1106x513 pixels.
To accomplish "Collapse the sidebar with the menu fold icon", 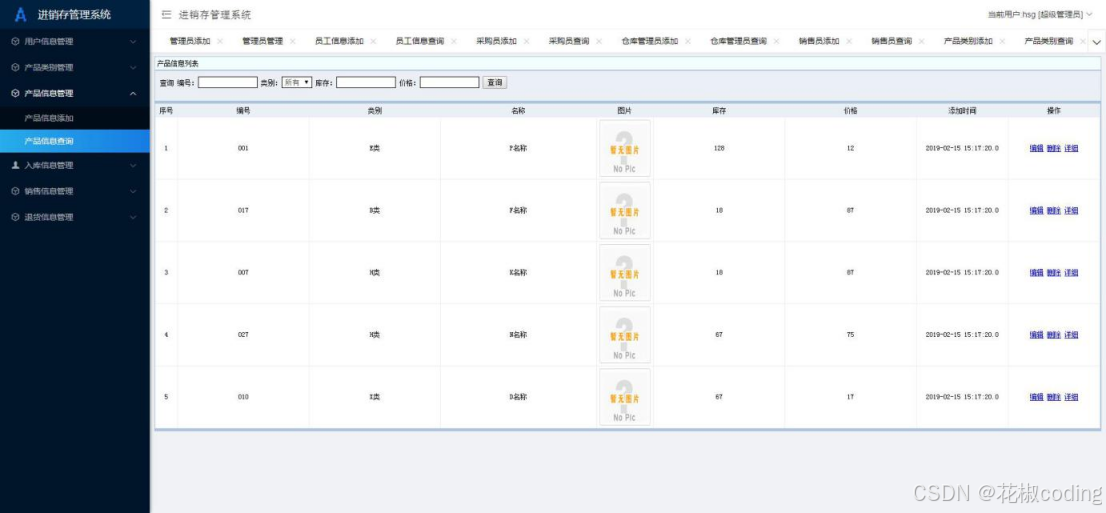I will (166, 15).
